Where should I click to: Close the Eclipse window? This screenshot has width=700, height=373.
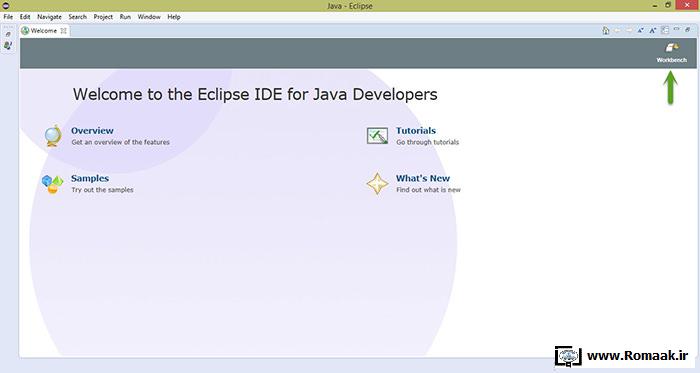click(687, 5)
